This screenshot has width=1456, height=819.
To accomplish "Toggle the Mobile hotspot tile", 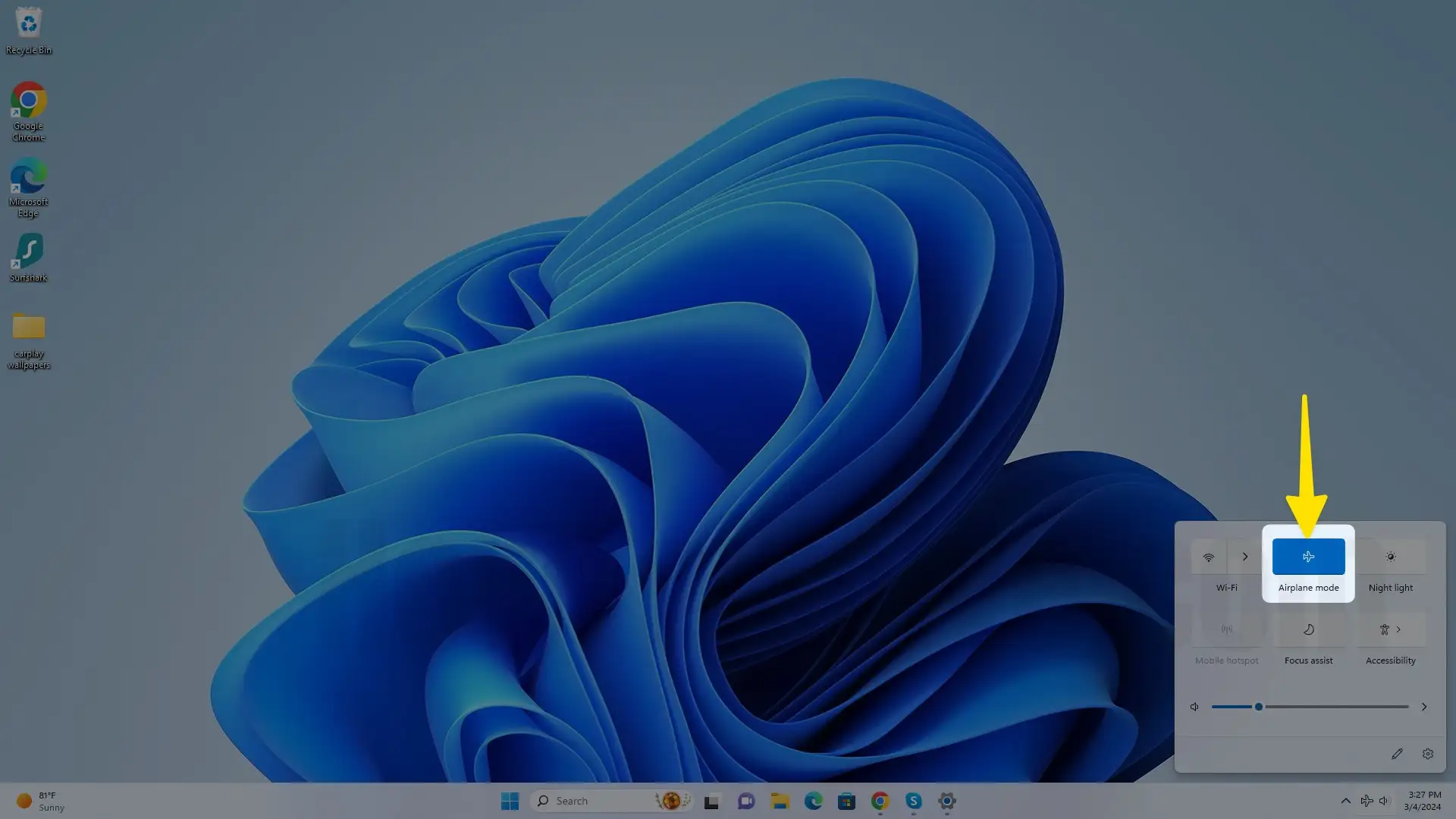I will click(x=1226, y=630).
